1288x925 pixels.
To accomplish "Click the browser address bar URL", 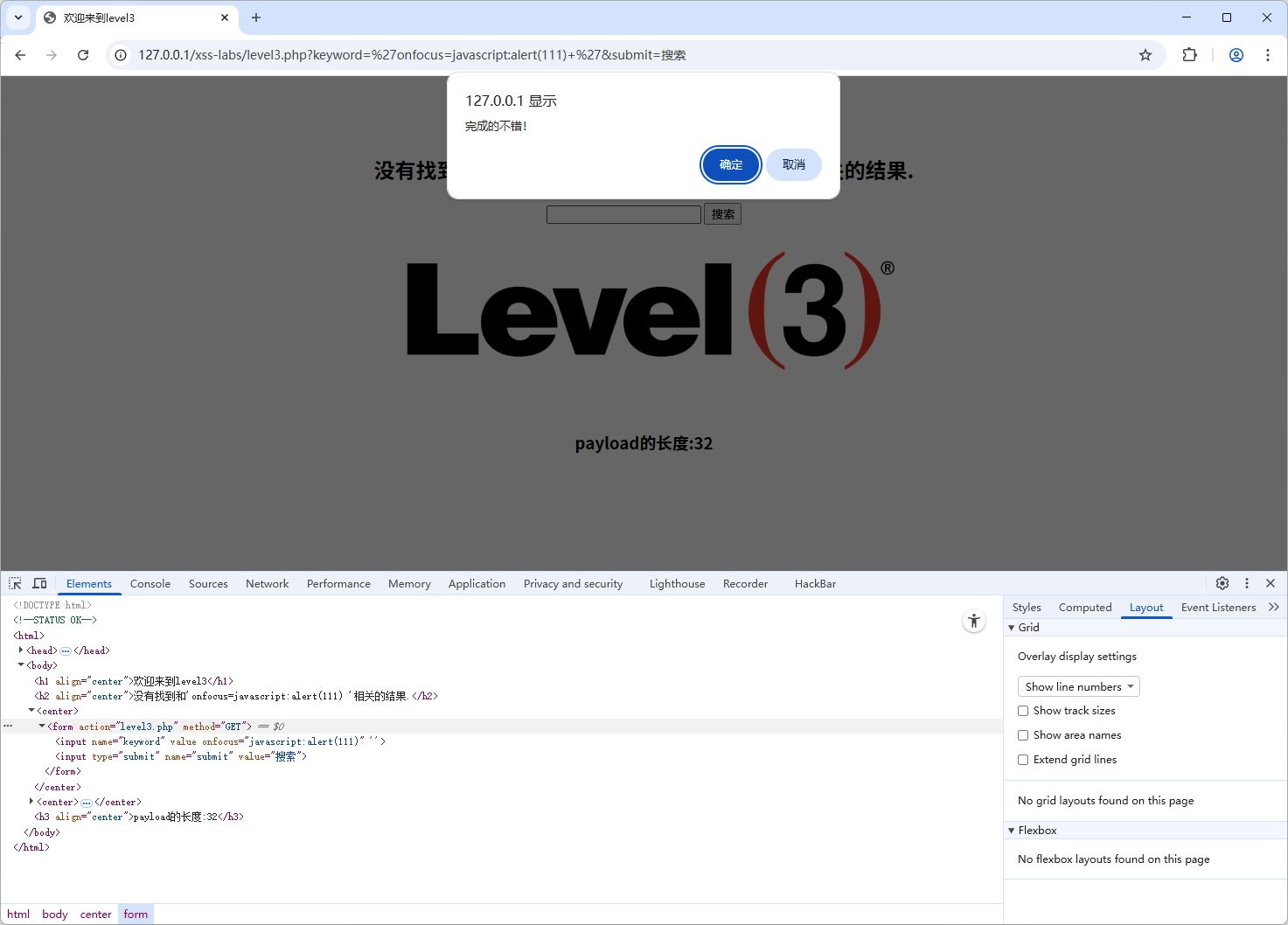I will [411, 55].
